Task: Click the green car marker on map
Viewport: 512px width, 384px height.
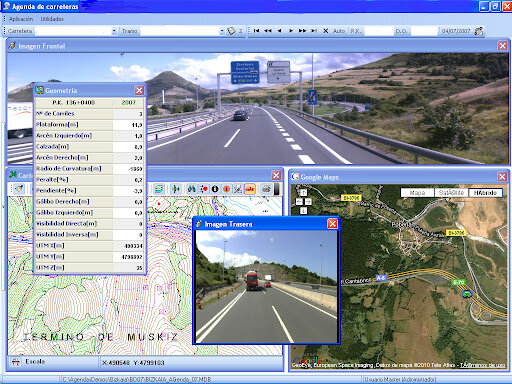Action: pyautogui.click(x=467, y=294)
